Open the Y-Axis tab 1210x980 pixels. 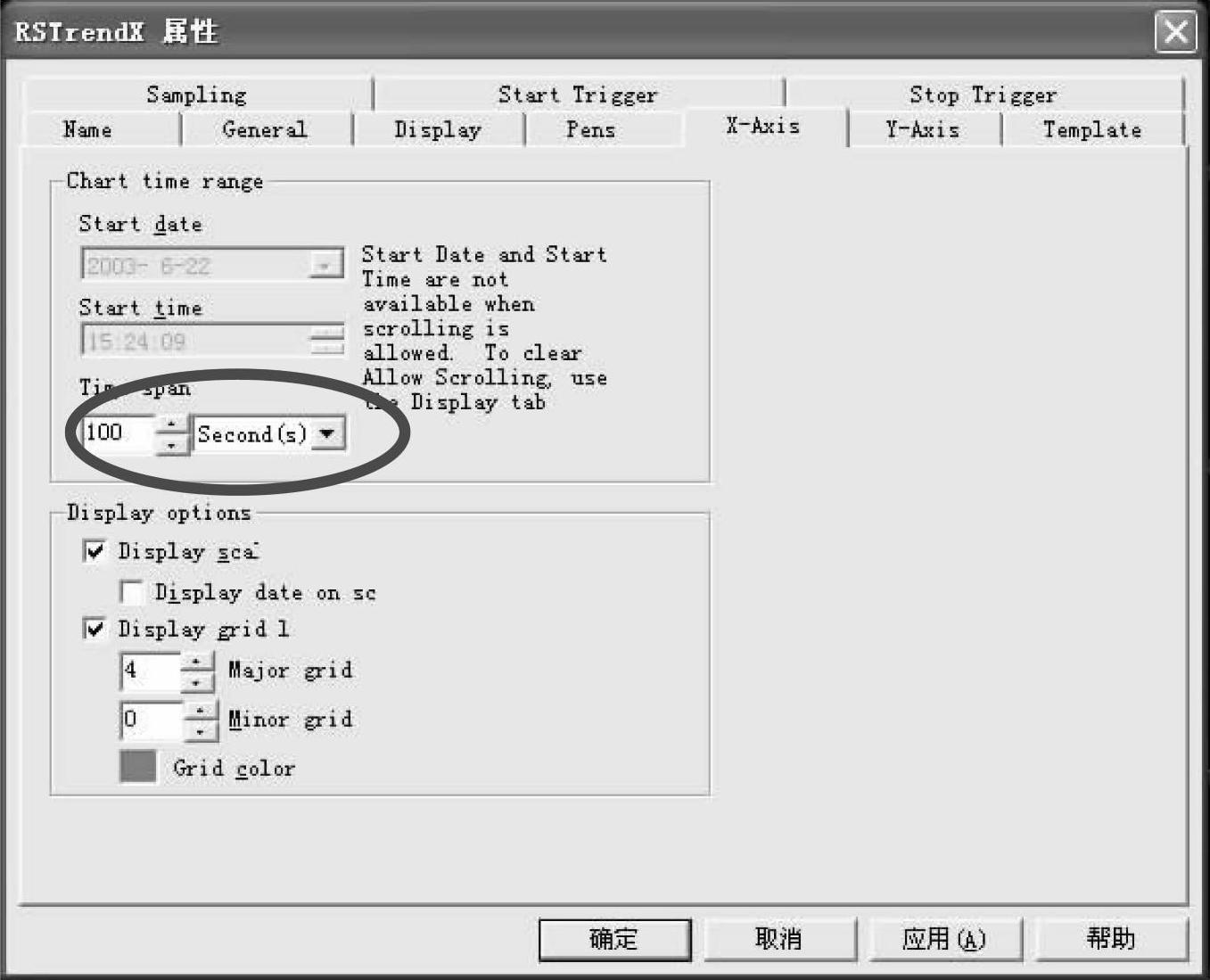point(923,129)
